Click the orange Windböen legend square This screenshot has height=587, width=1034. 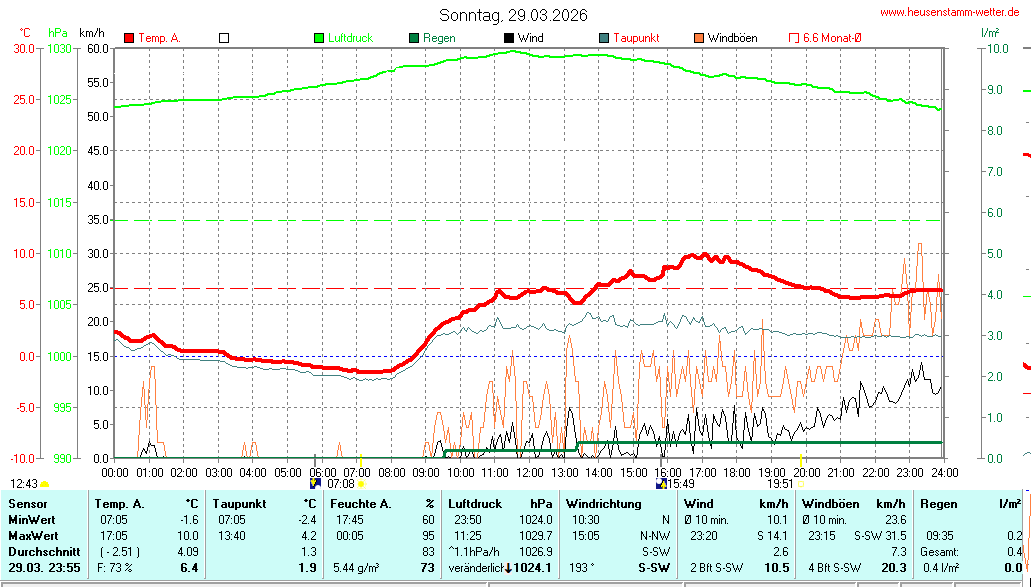point(699,38)
